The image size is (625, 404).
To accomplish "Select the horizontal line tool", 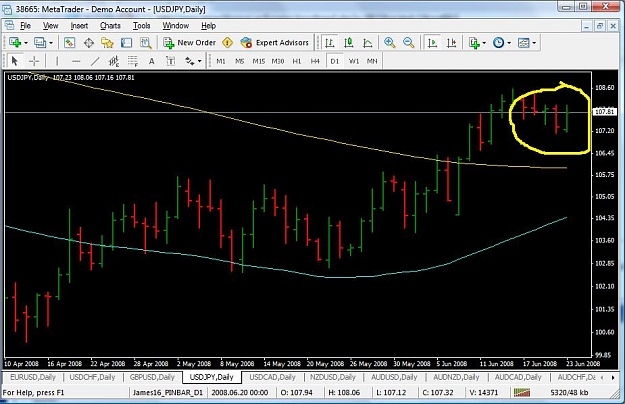I will point(76,61).
